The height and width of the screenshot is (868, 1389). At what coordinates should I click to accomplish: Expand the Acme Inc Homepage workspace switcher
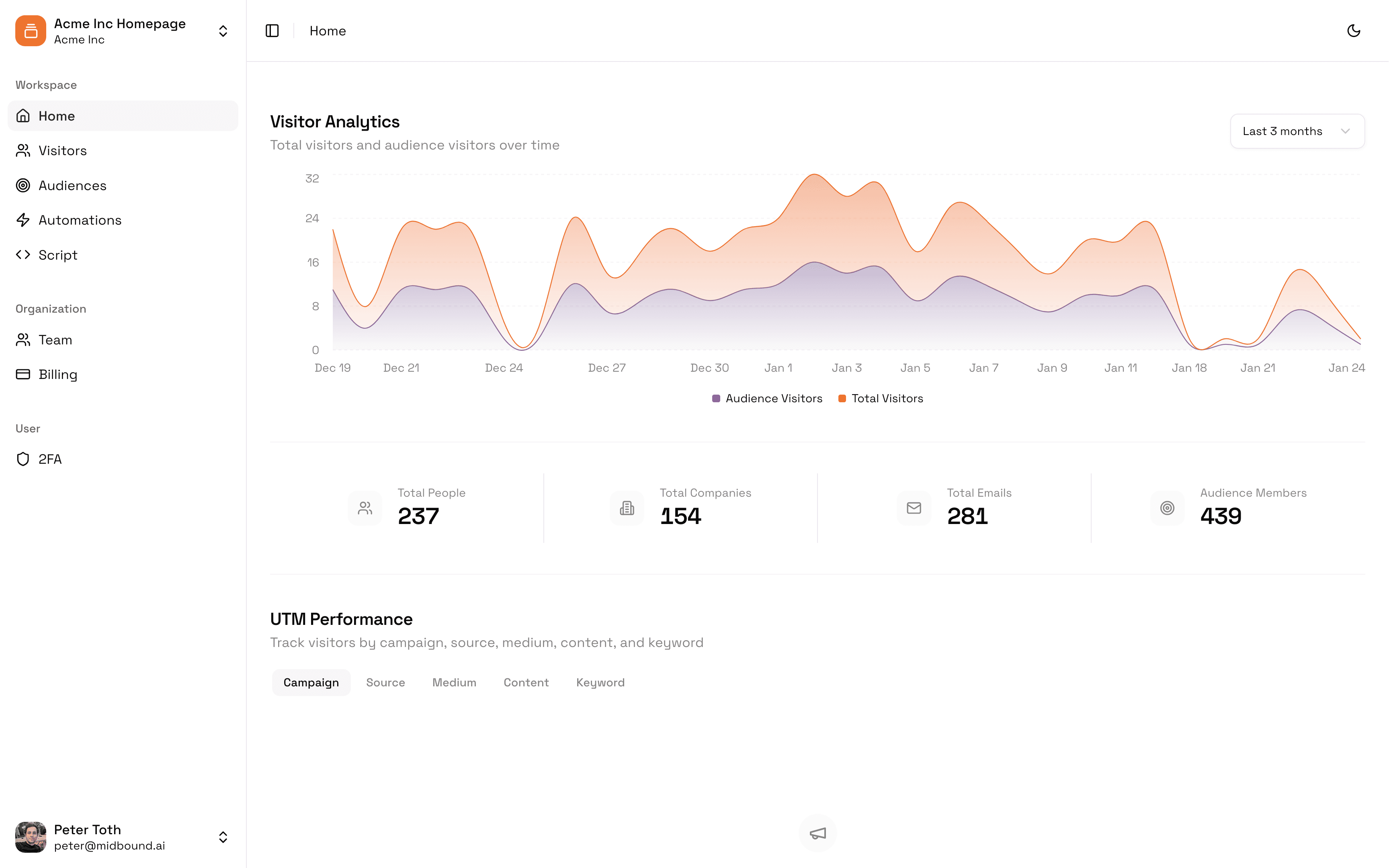[x=223, y=31]
